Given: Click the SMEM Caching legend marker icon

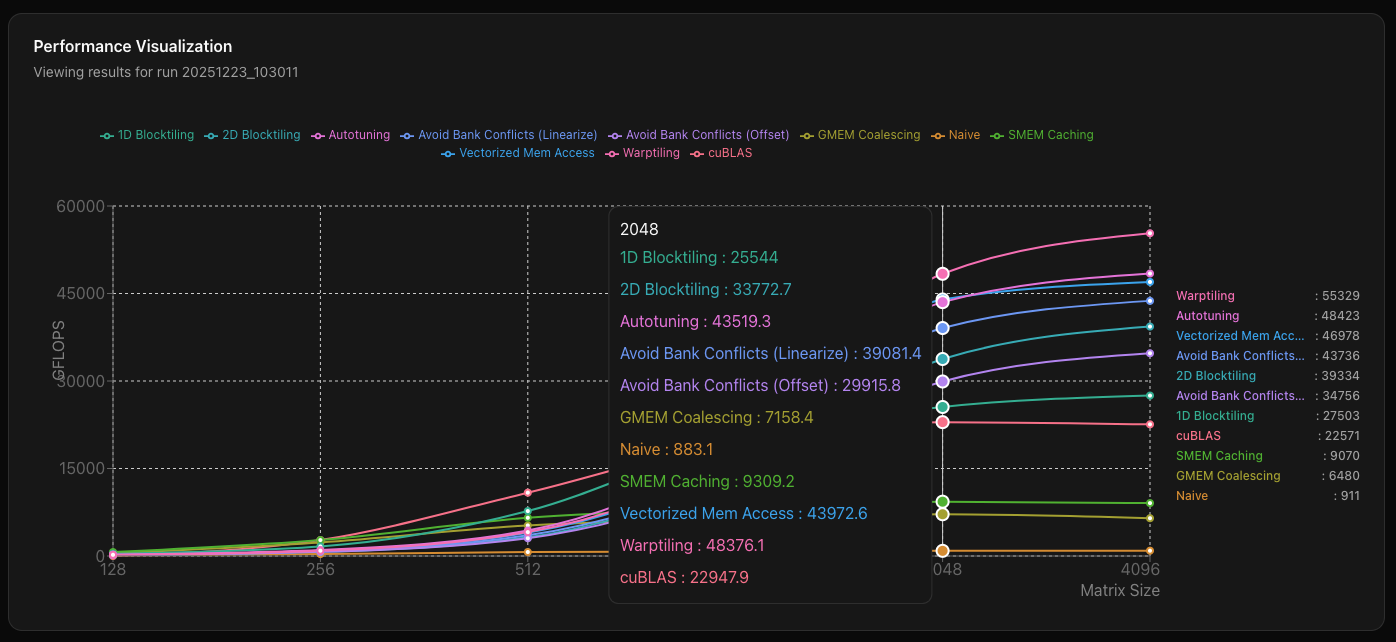Looking at the screenshot, I should pos(997,135).
